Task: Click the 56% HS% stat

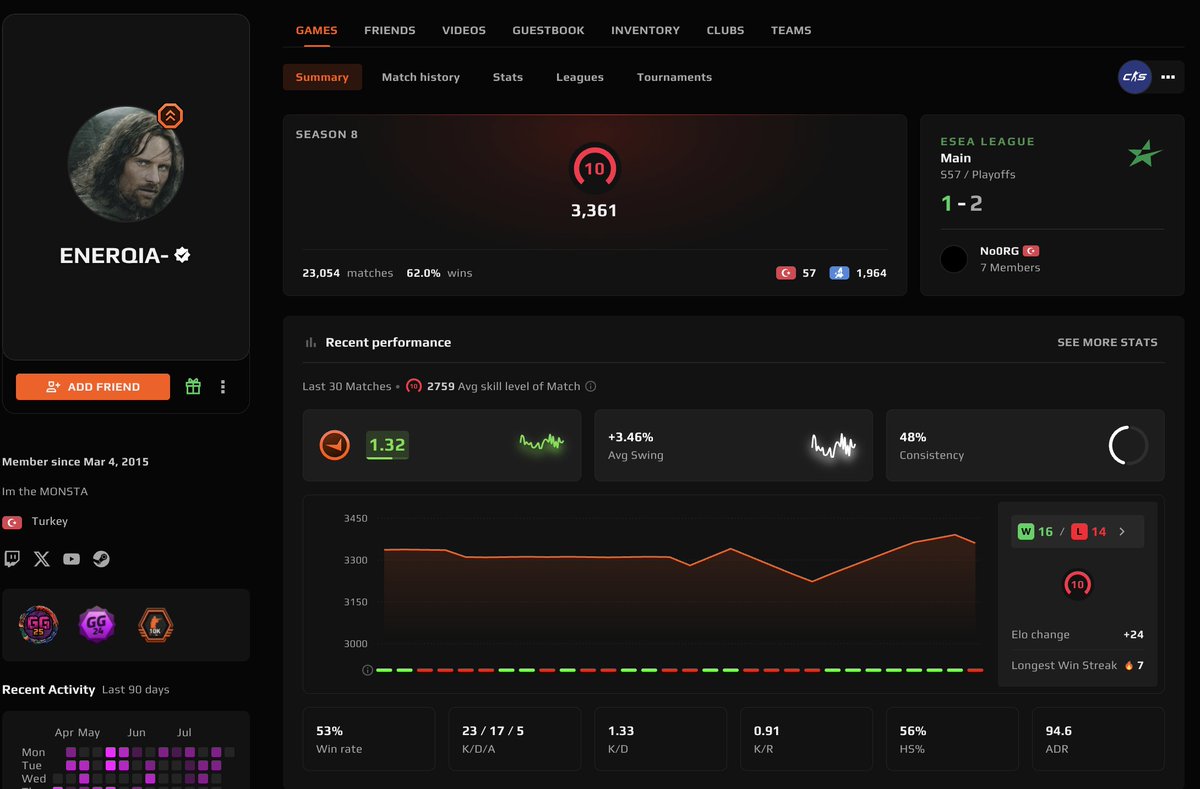Action: 952,739
